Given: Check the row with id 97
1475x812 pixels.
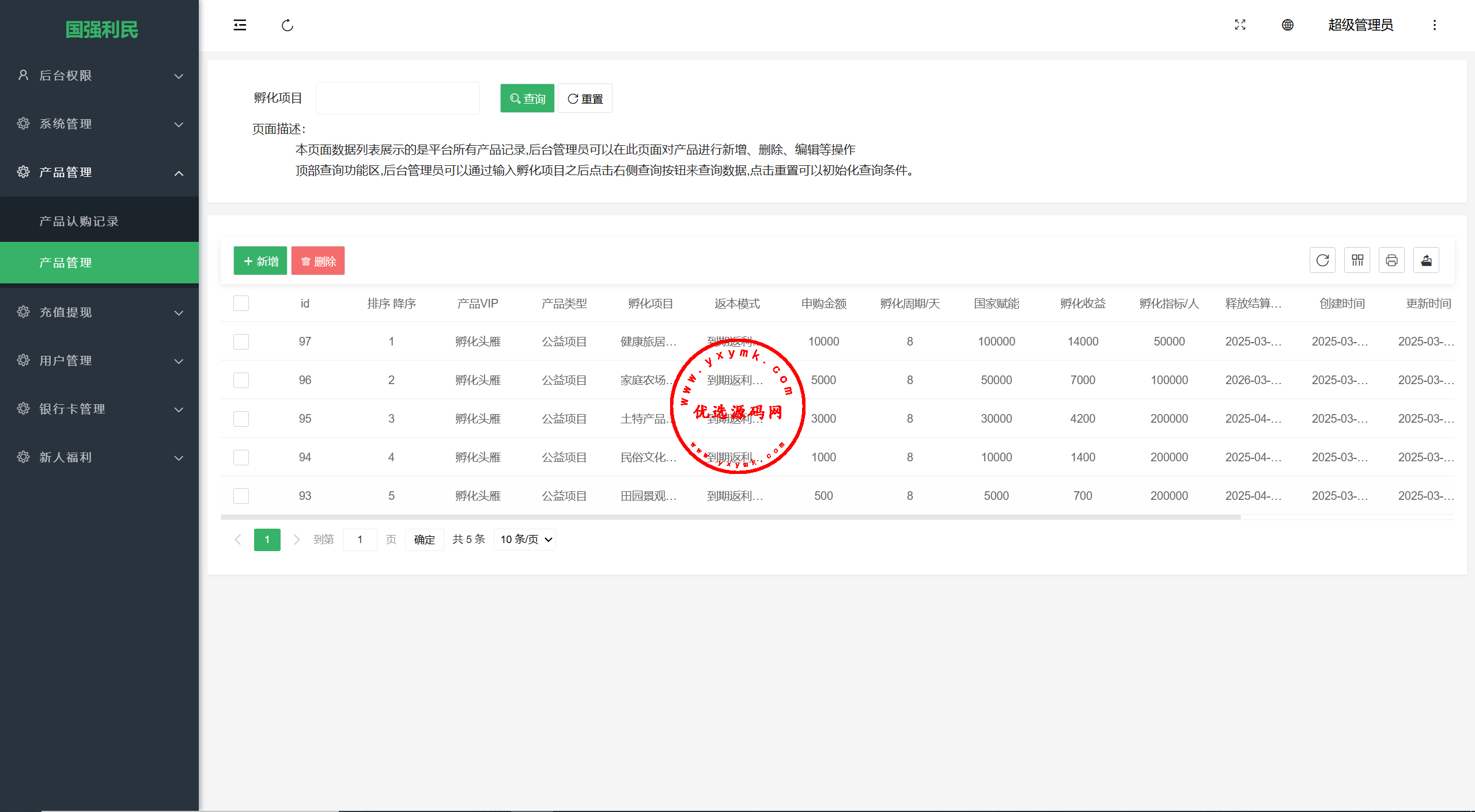Looking at the screenshot, I should coord(241,342).
